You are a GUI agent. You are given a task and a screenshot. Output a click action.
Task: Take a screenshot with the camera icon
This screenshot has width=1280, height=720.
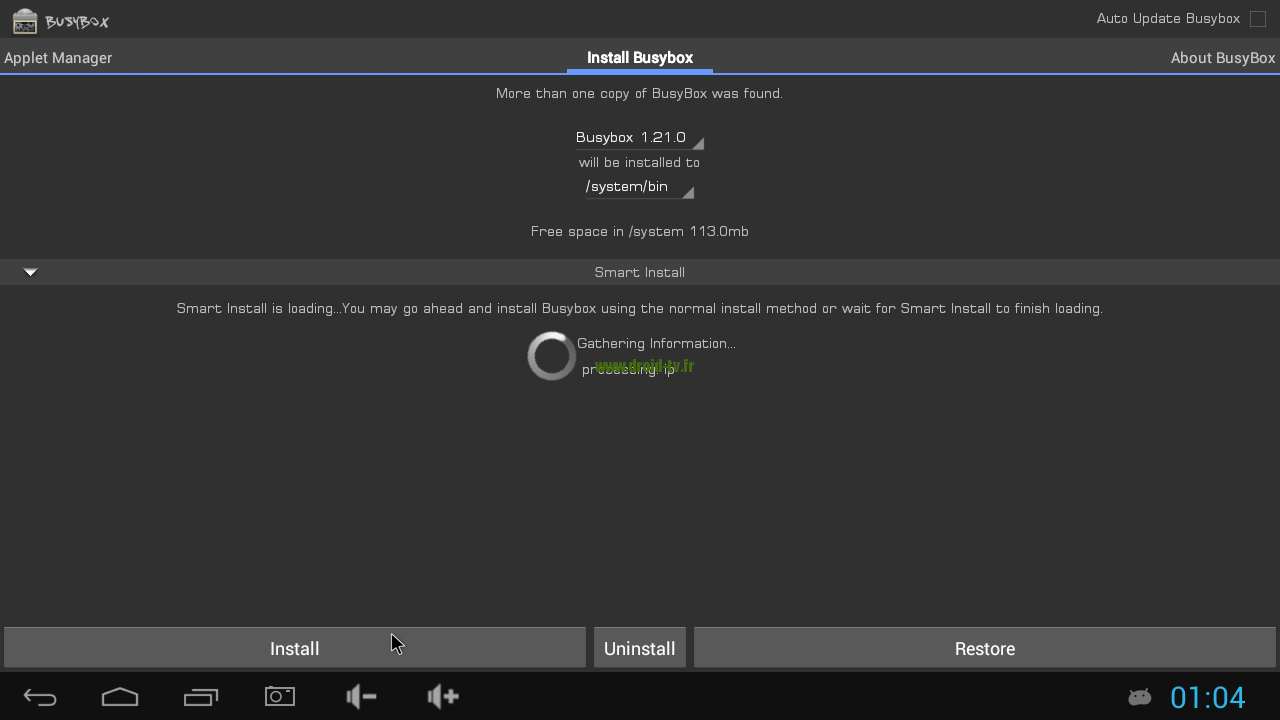[x=280, y=696]
